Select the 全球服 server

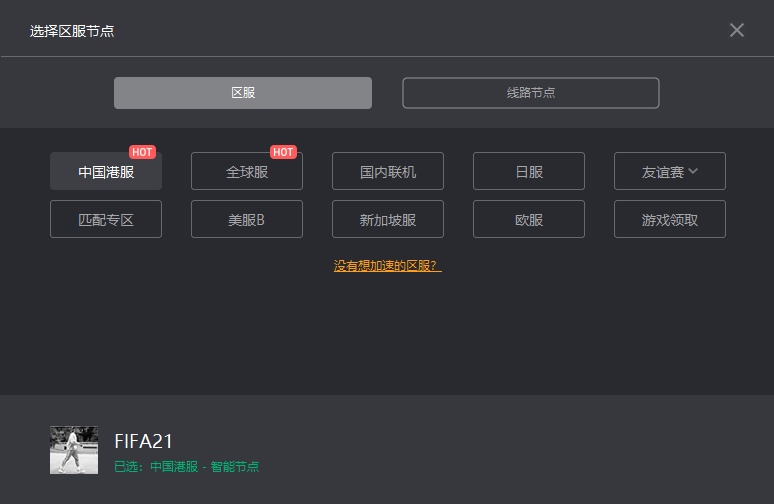pos(247,171)
